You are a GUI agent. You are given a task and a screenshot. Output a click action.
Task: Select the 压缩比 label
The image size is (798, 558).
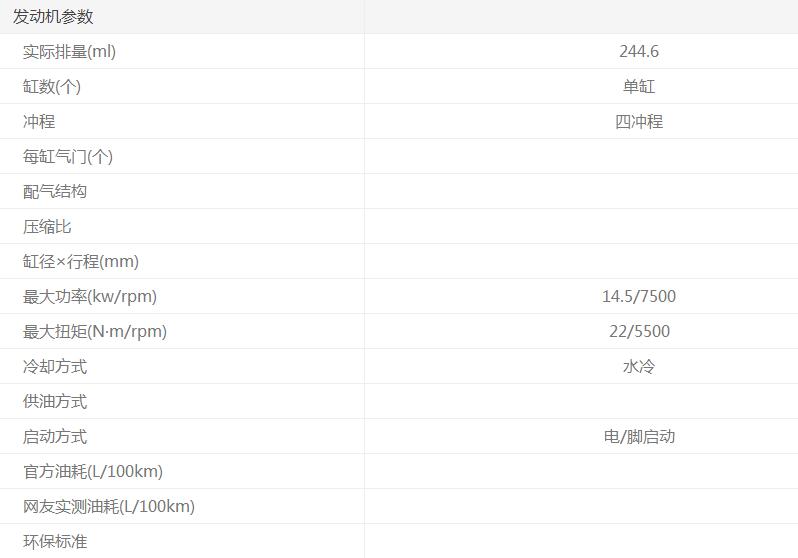point(47,227)
